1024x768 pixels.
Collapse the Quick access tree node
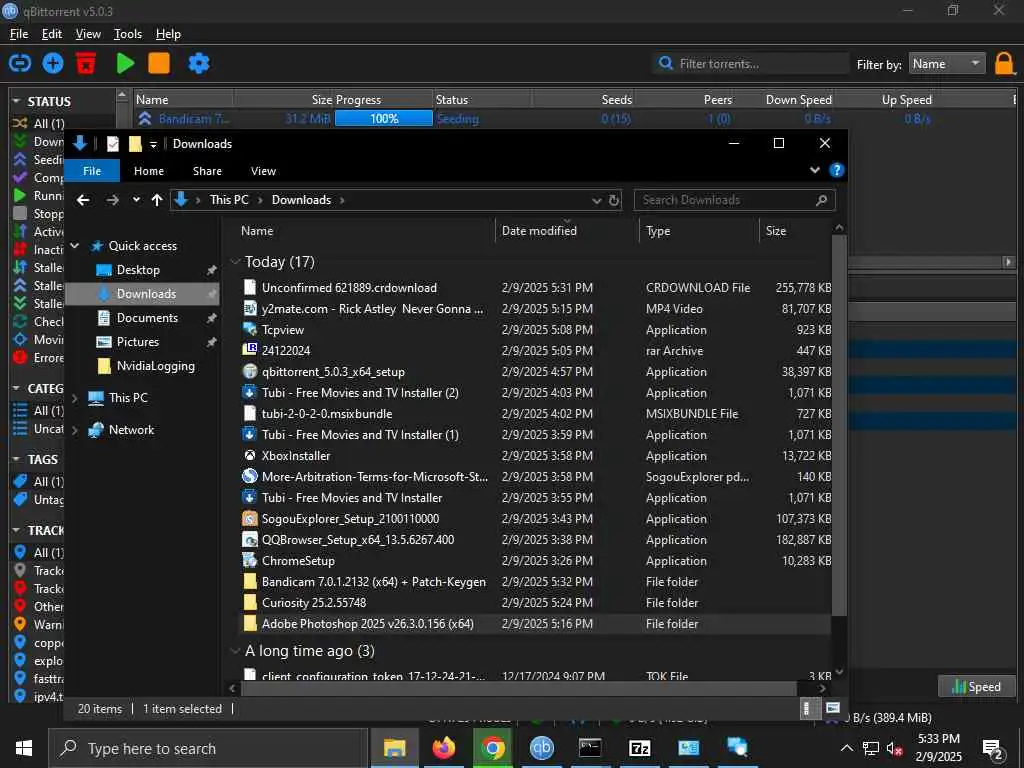click(74, 246)
